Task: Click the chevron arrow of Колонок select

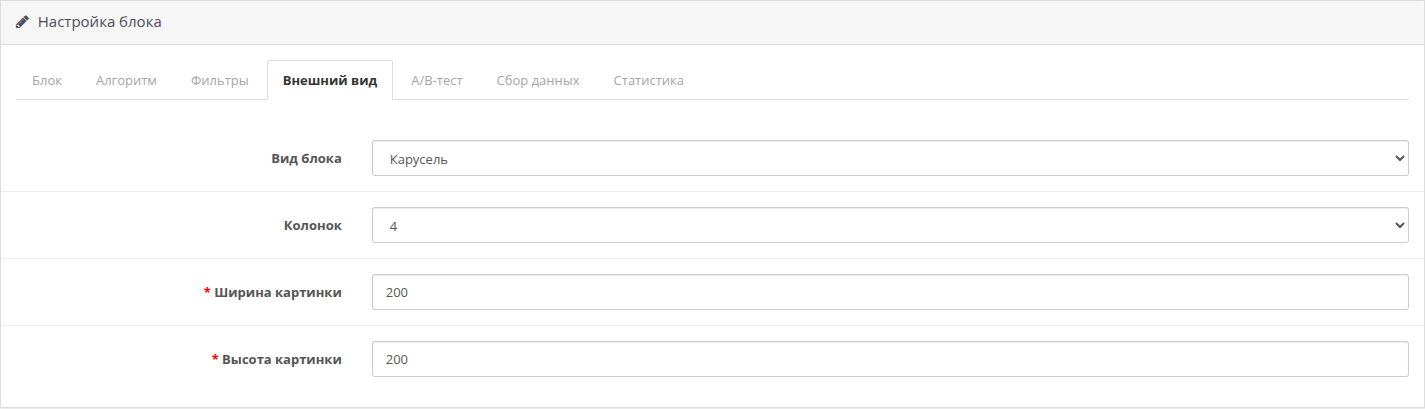Action: pos(1398,225)
